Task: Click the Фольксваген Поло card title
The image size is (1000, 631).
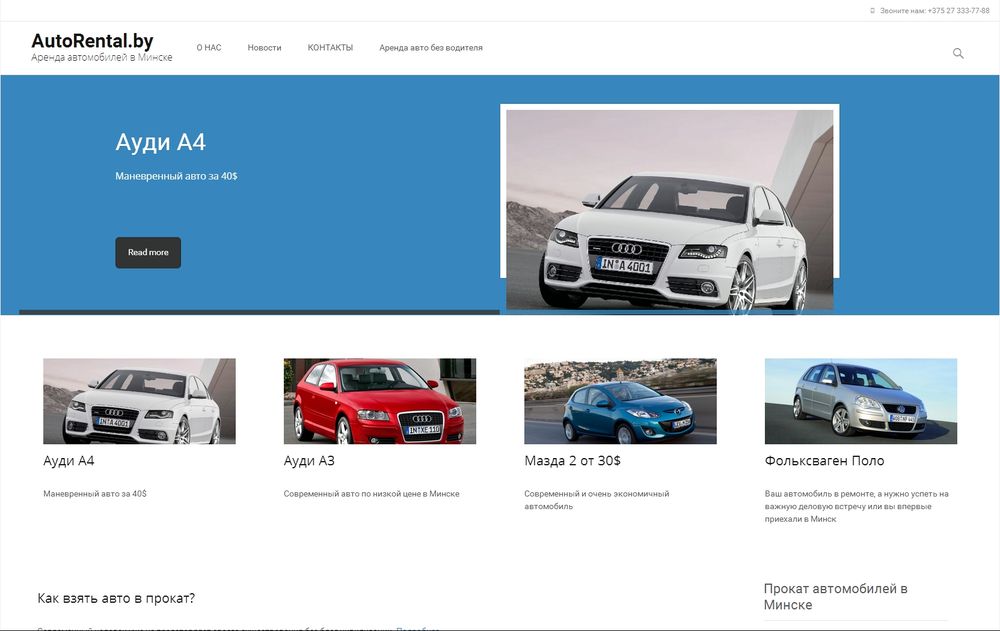Action: coord(825,461)
